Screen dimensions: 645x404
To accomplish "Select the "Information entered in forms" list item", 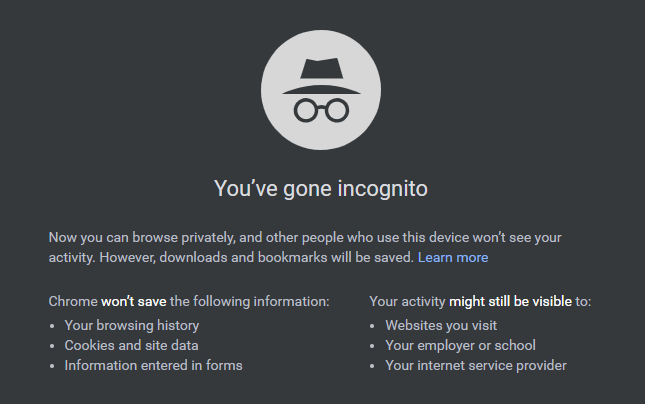I will coord(153,365).
